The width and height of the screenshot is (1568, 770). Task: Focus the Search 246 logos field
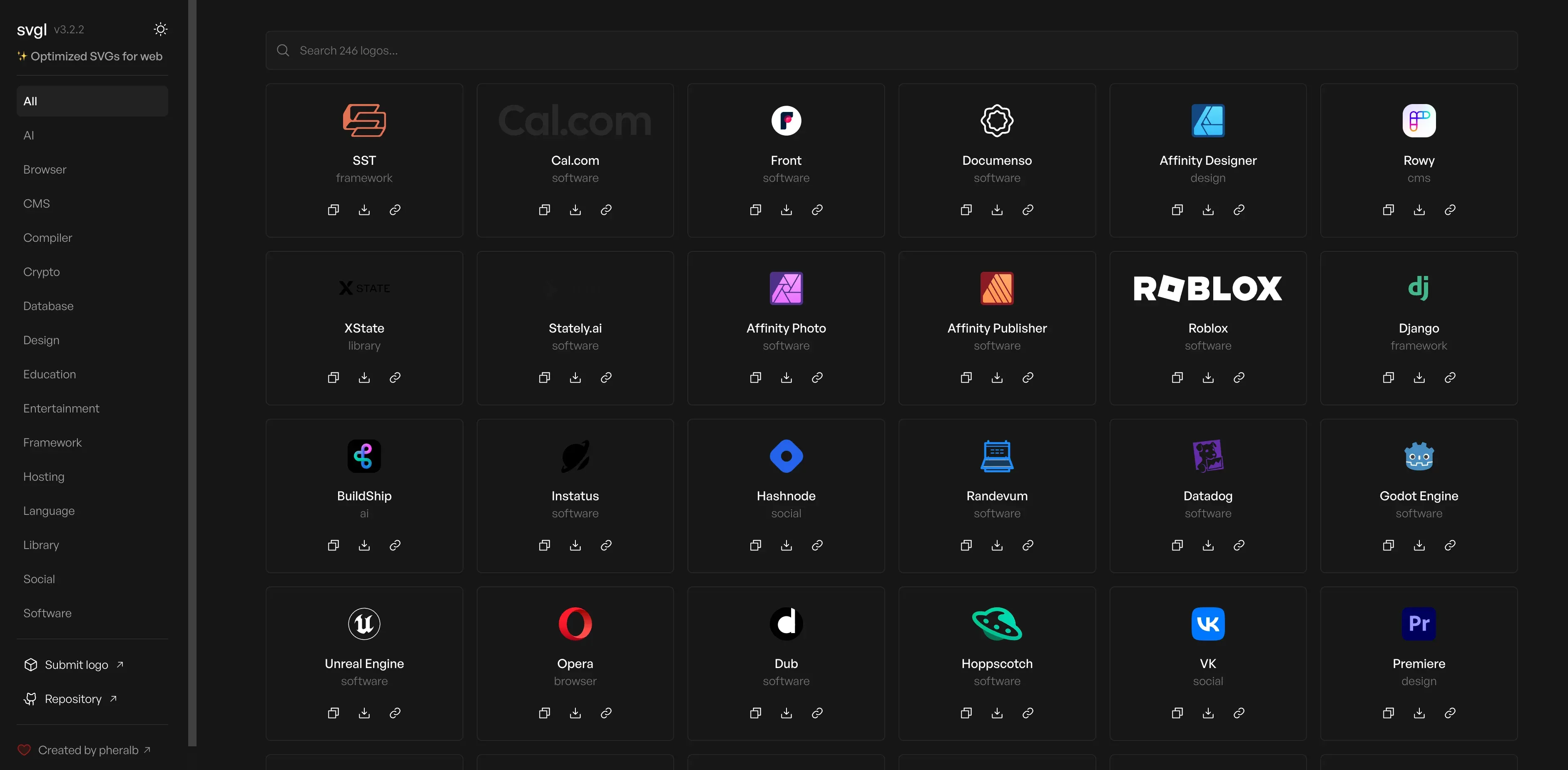tap(891, 50)
